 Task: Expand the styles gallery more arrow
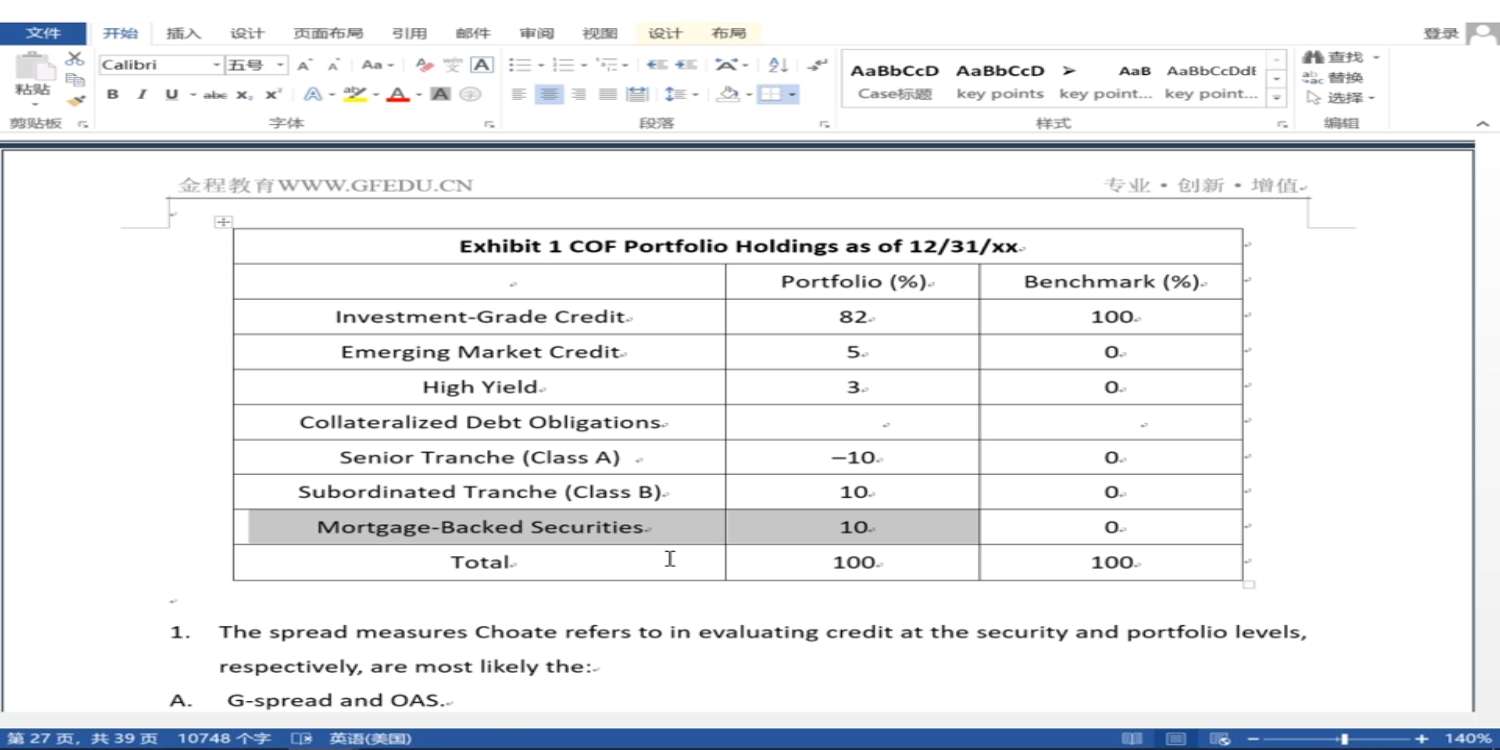point(1276,98)
